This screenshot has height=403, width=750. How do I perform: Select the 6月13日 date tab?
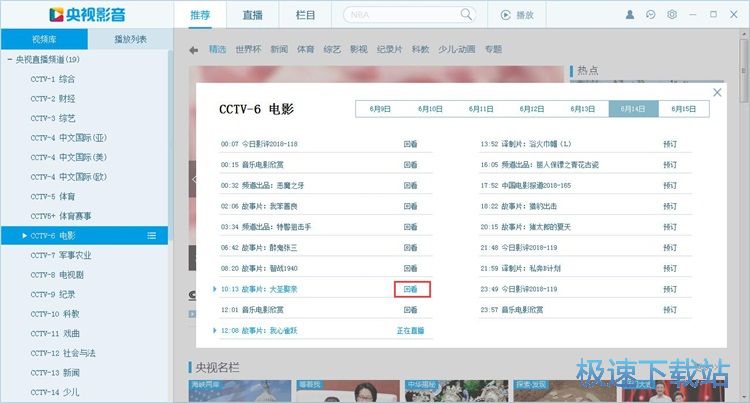point(583,109)
